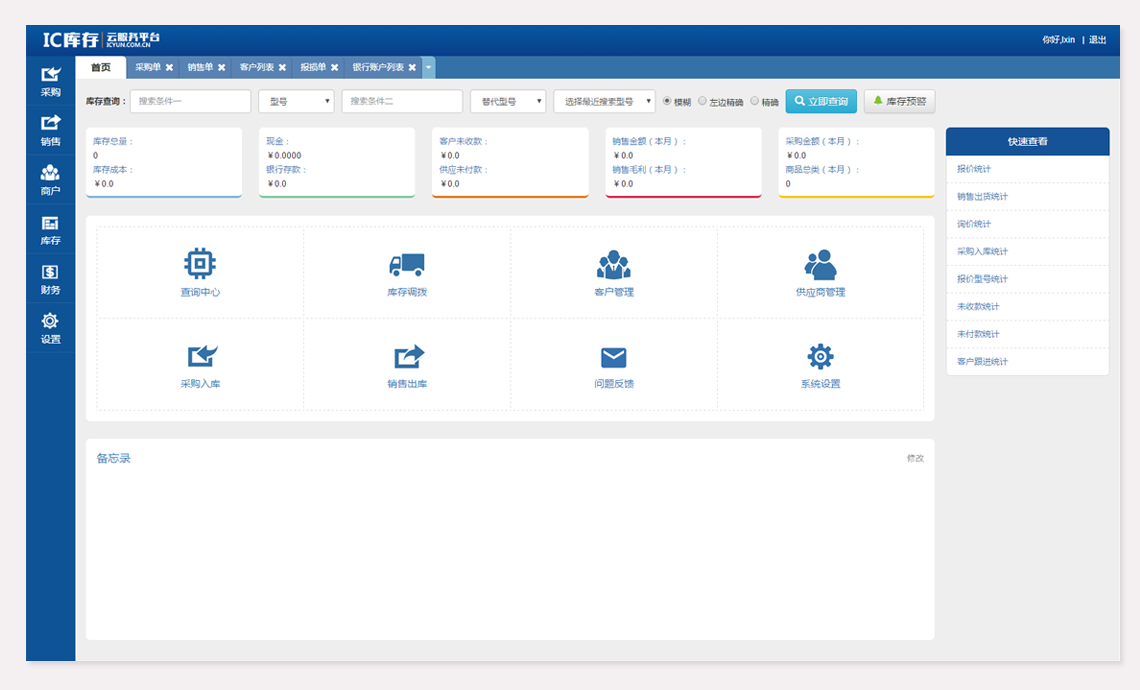
Task: Open the 采购 purchase sidebar icon
Action: click(x=50, y=74)
